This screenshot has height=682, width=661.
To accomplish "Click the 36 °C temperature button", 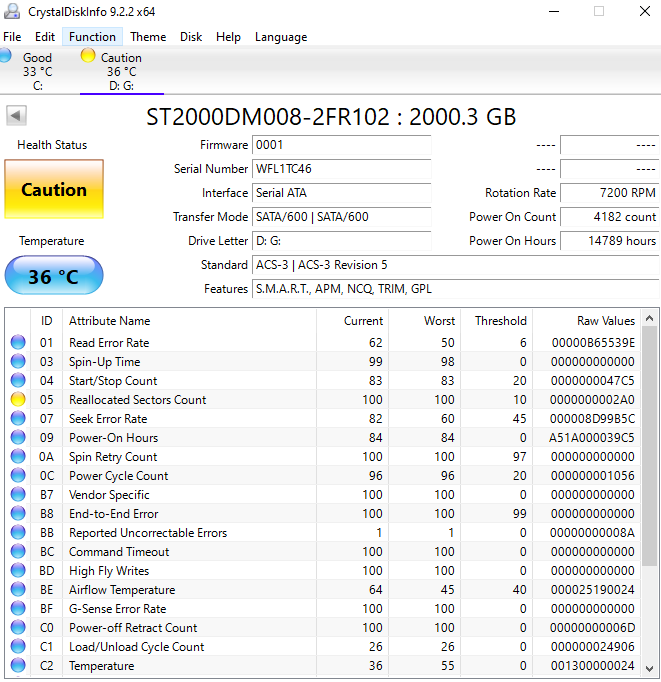I will [54, 276].
